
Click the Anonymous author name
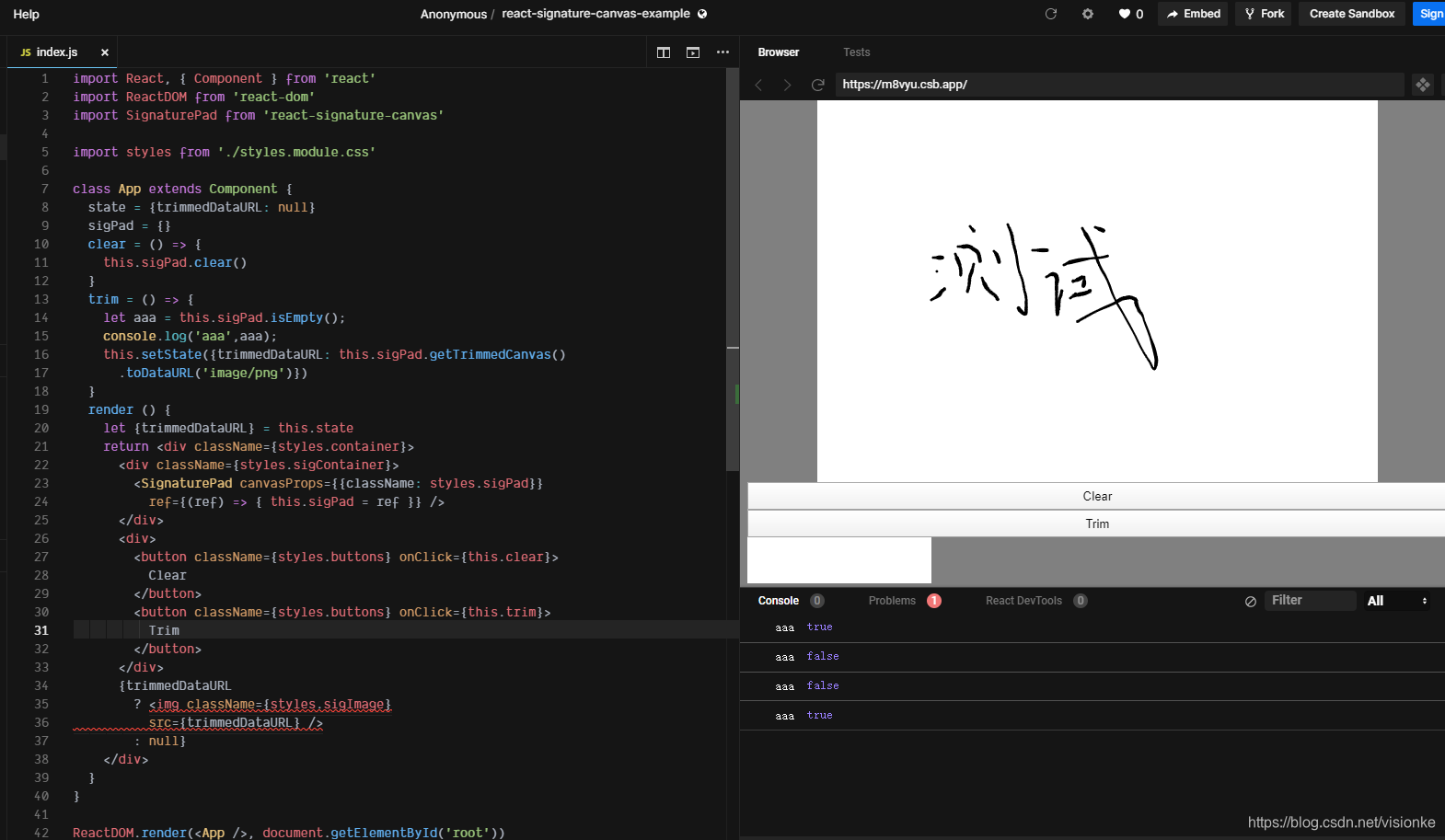454,14
